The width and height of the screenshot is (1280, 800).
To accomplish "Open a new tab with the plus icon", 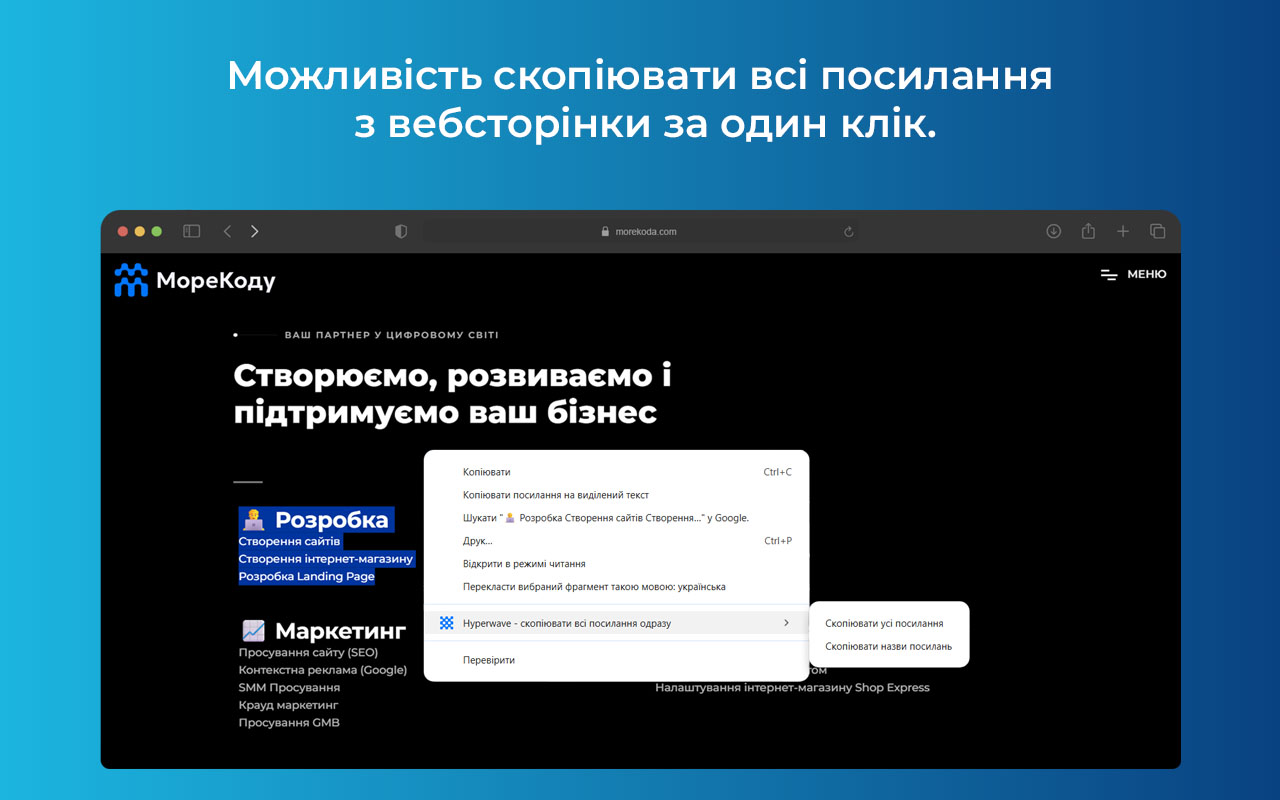I will pos(1123,231).
